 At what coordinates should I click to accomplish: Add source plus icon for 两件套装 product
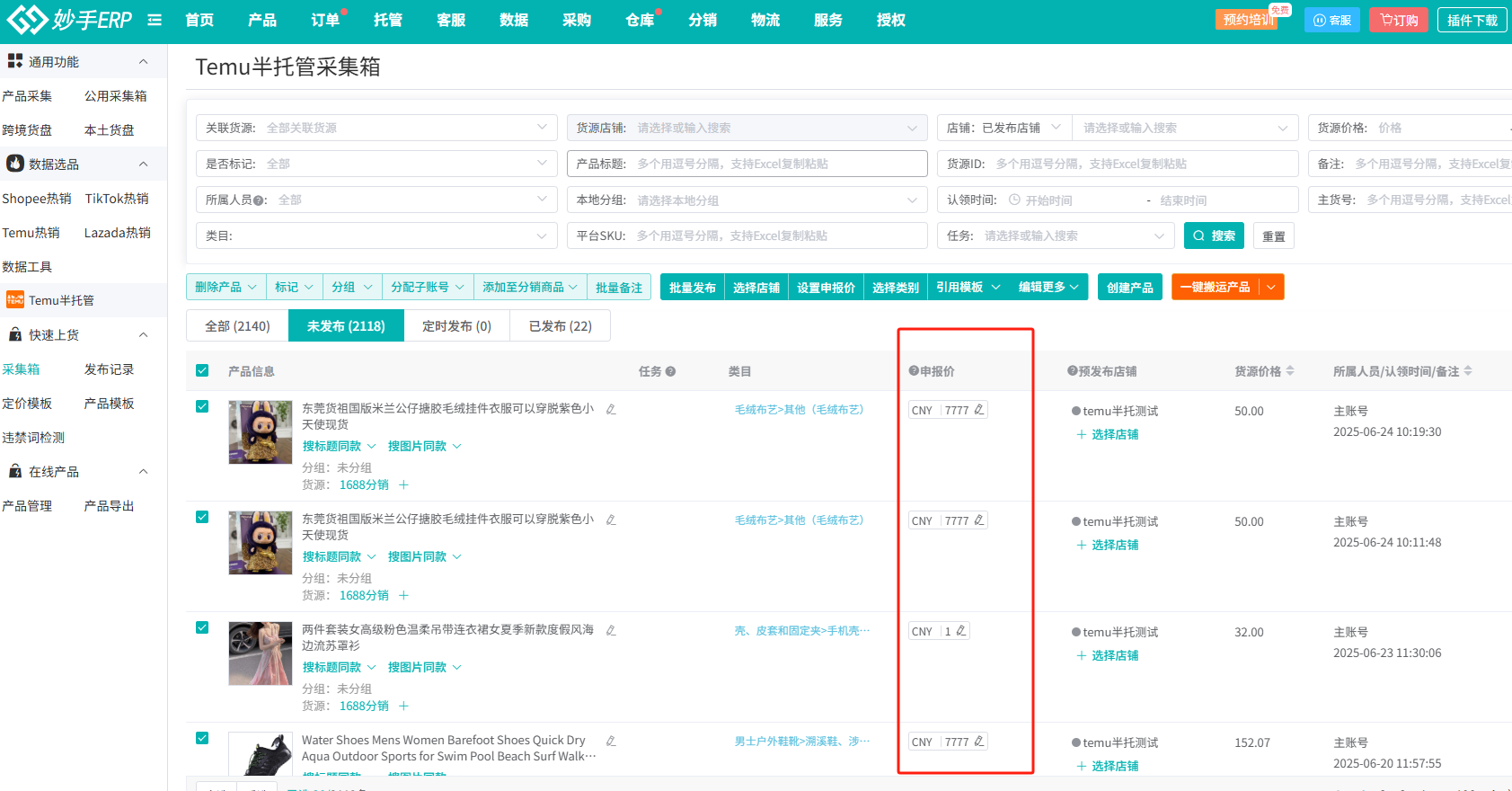tap(403, 706)
